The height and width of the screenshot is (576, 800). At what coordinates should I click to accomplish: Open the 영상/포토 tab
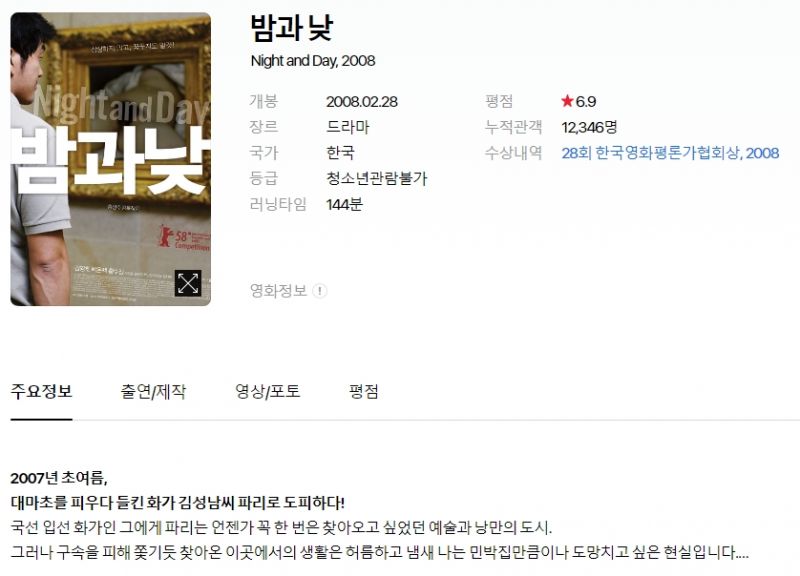267,392
